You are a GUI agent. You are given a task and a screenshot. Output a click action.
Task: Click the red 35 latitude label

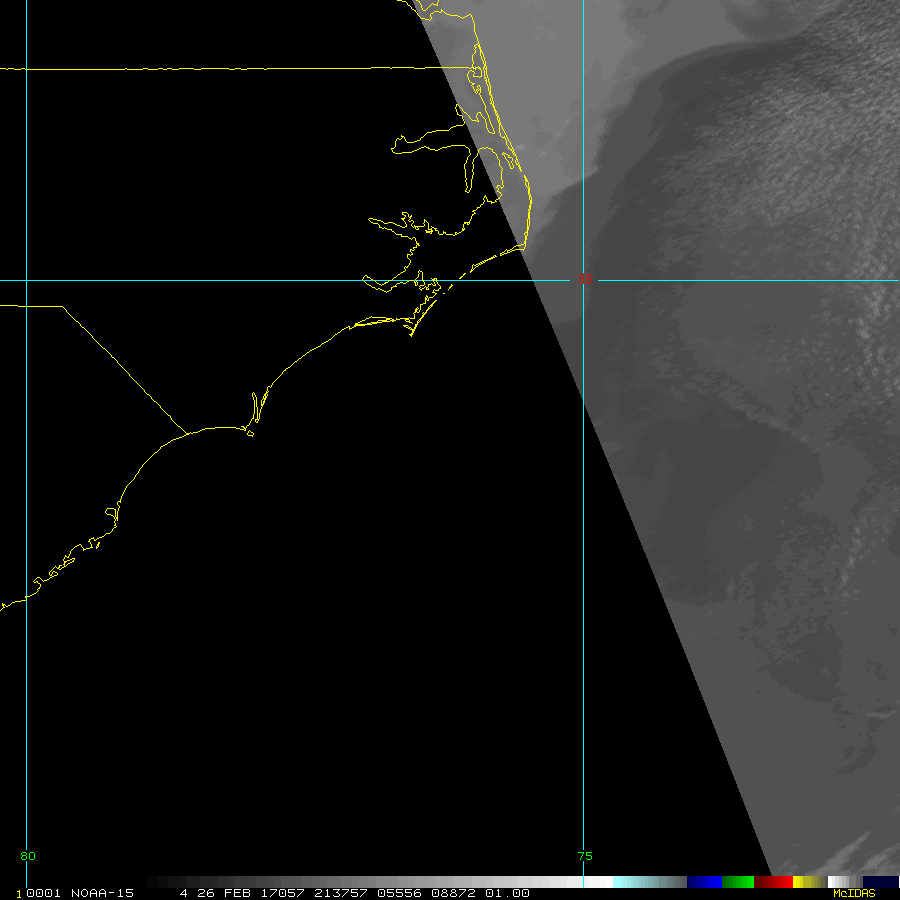point(584,280)
